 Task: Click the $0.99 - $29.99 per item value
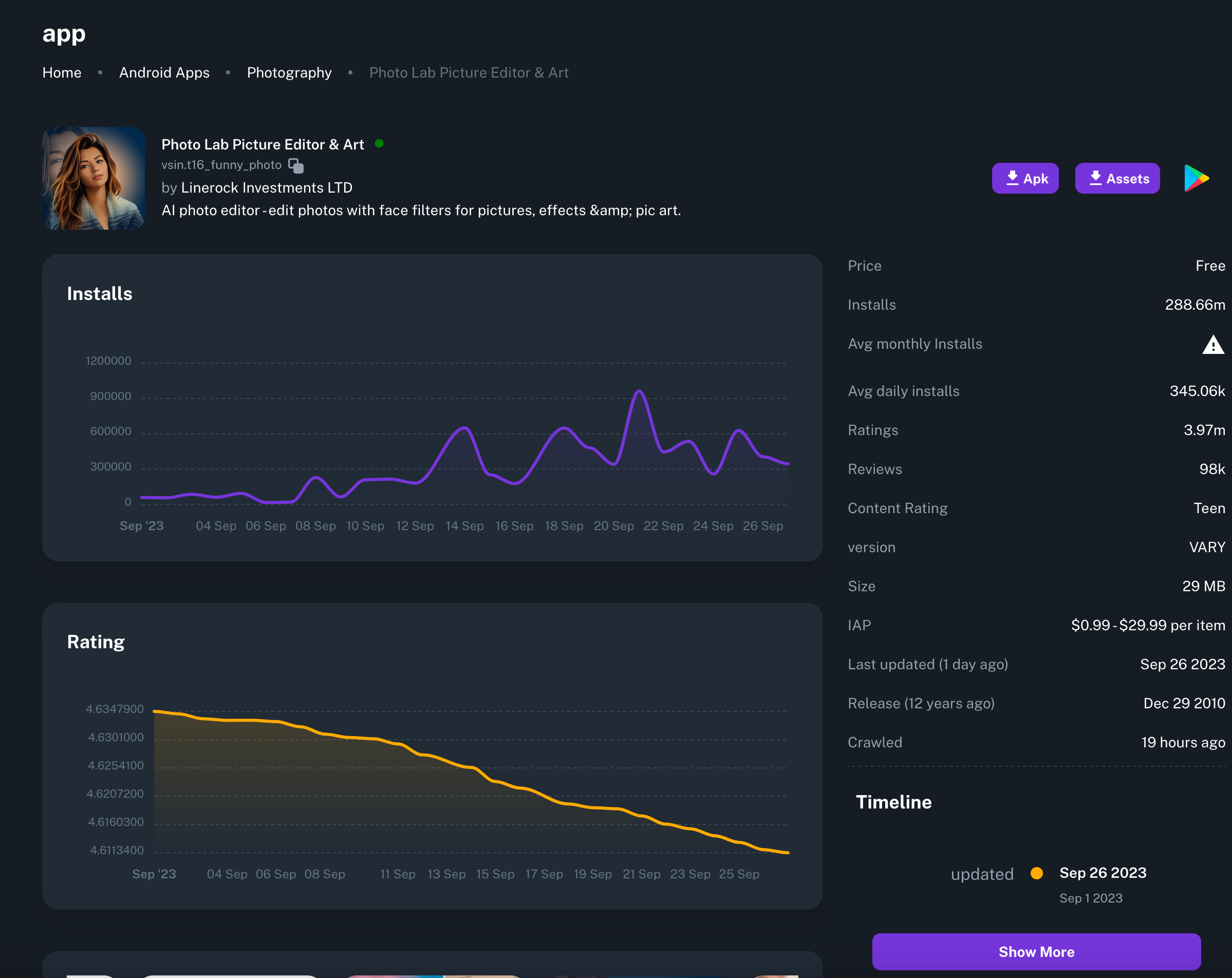coord(1148,625)
